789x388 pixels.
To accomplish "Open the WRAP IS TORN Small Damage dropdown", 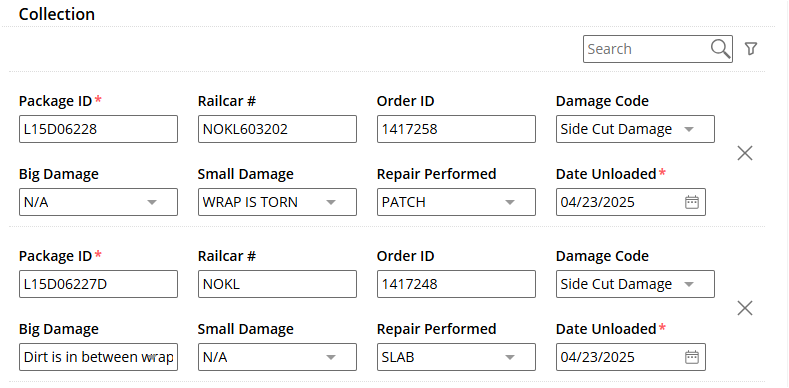I will click(x=277, y=202).
